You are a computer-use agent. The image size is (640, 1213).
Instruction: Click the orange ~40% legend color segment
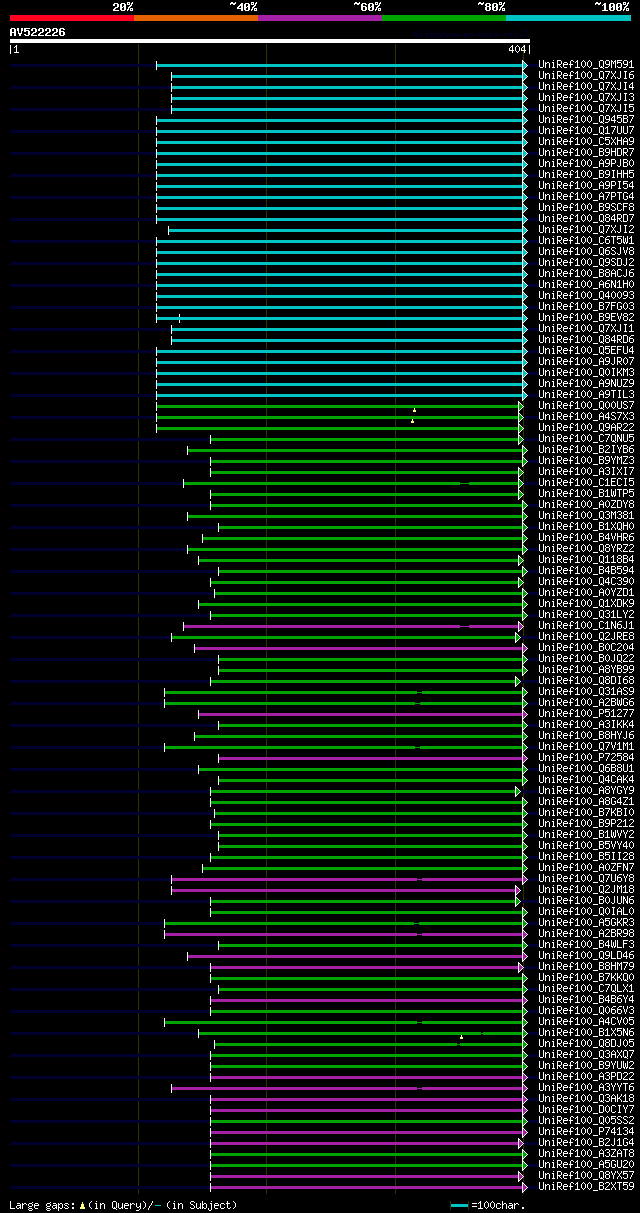point(196,17)
